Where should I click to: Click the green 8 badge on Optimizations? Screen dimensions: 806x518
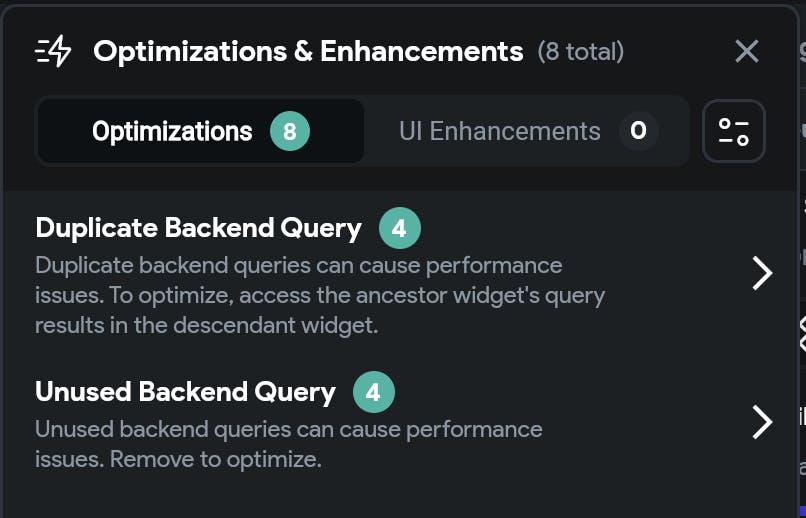tap(290, 131)
